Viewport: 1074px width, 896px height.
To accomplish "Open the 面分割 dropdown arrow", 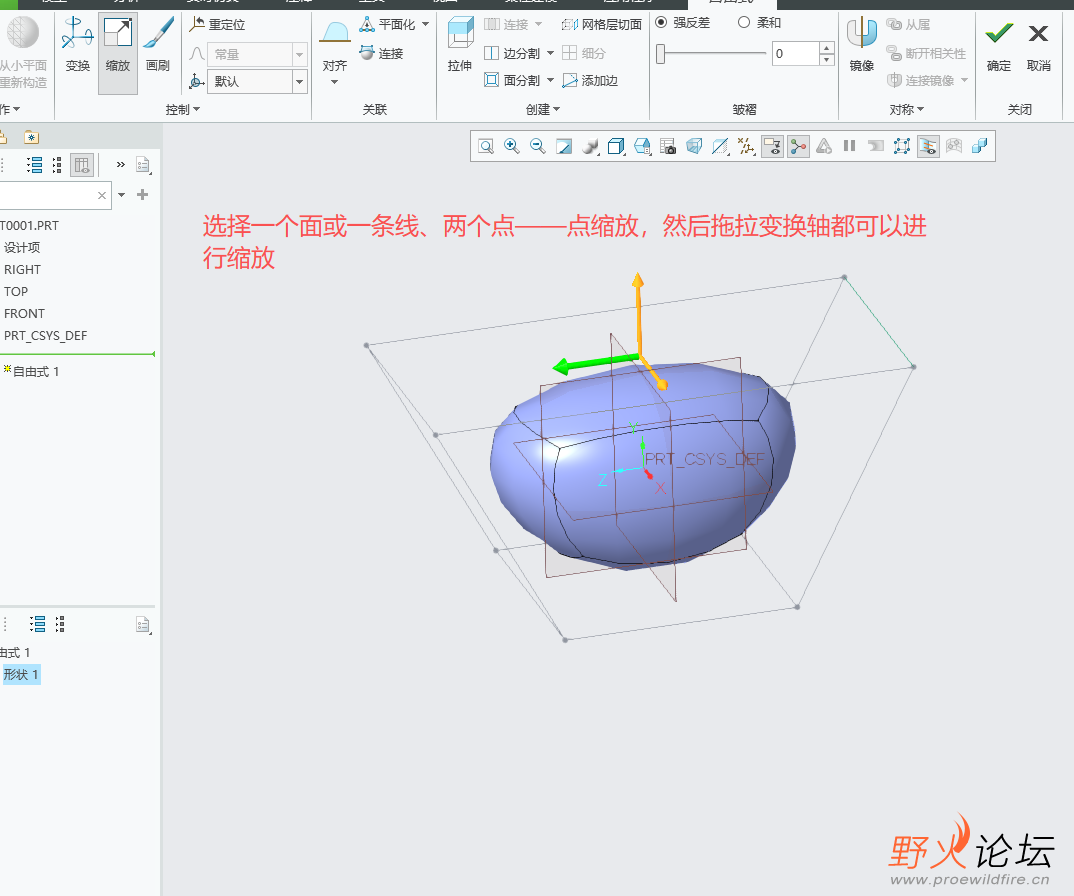I will coord(550,80).
